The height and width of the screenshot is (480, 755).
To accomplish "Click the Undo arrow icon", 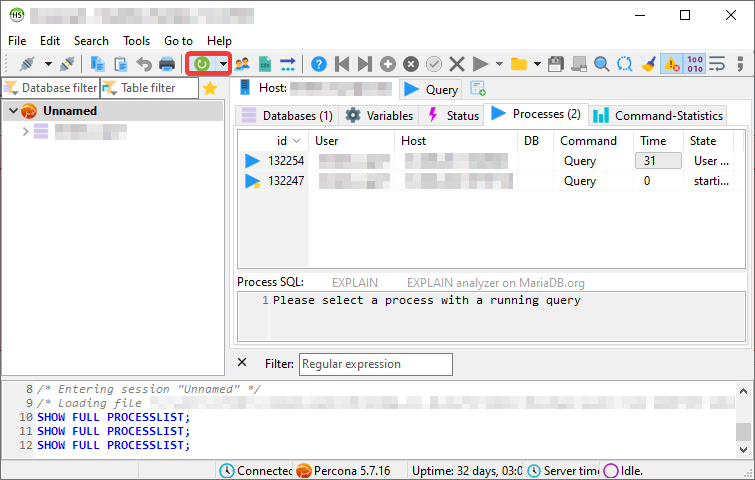I will click(x=144, y=64).
